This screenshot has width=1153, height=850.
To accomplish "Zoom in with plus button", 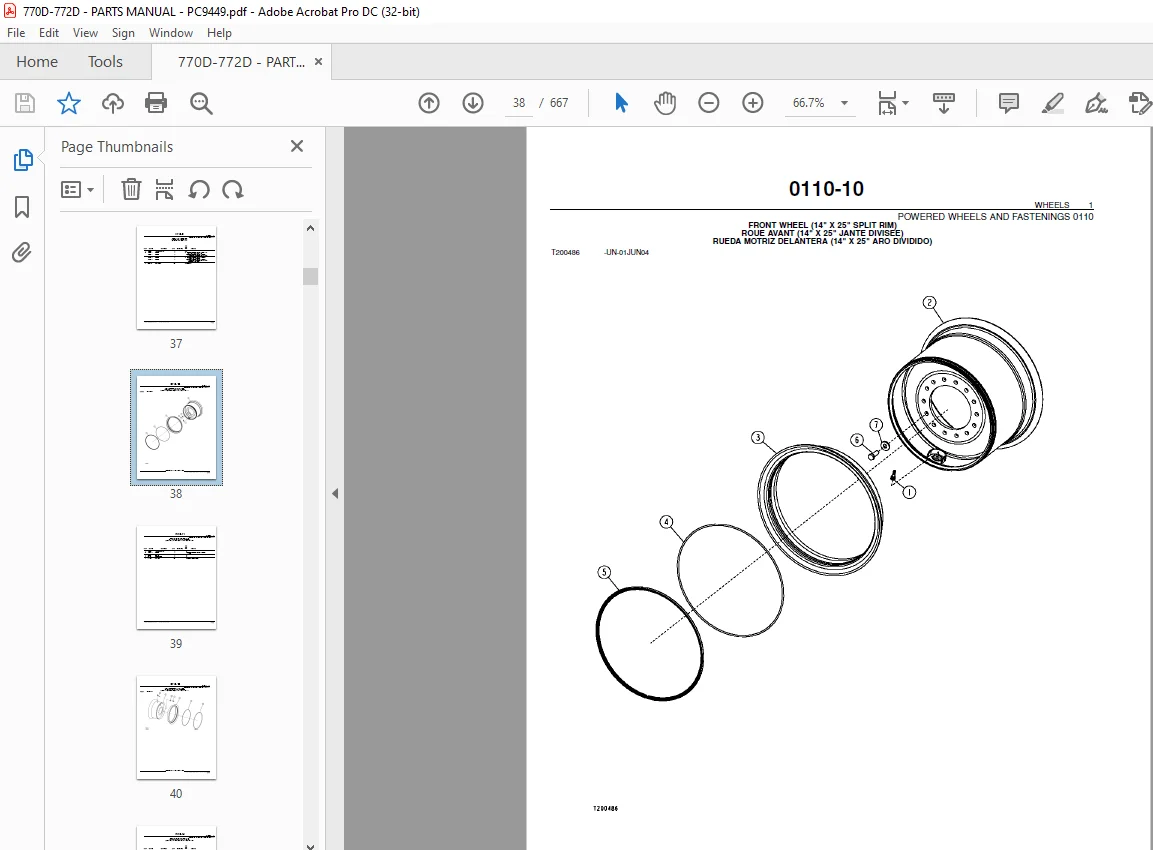I will tap(752, 103).
